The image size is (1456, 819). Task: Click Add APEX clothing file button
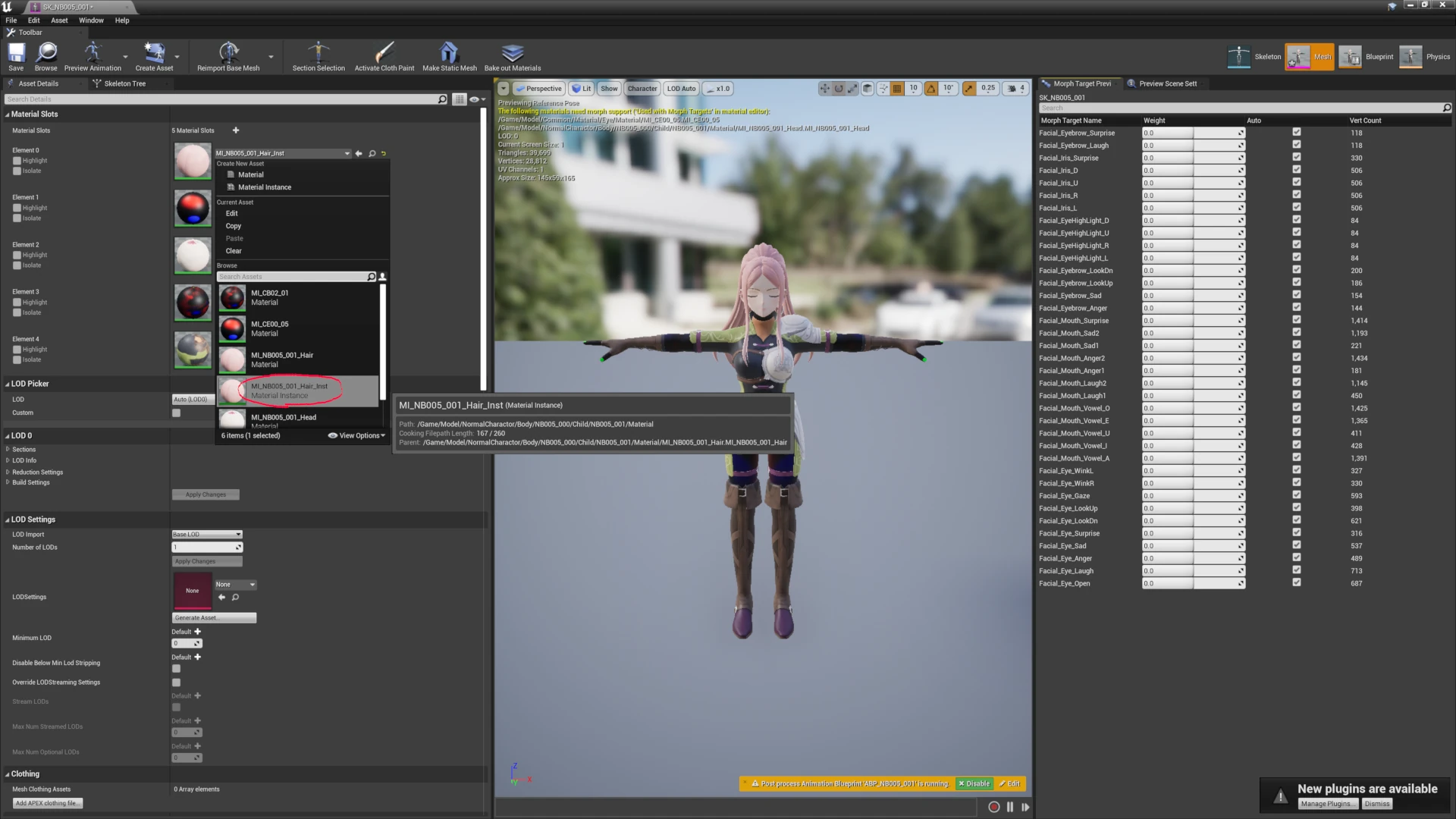(47, 804)
